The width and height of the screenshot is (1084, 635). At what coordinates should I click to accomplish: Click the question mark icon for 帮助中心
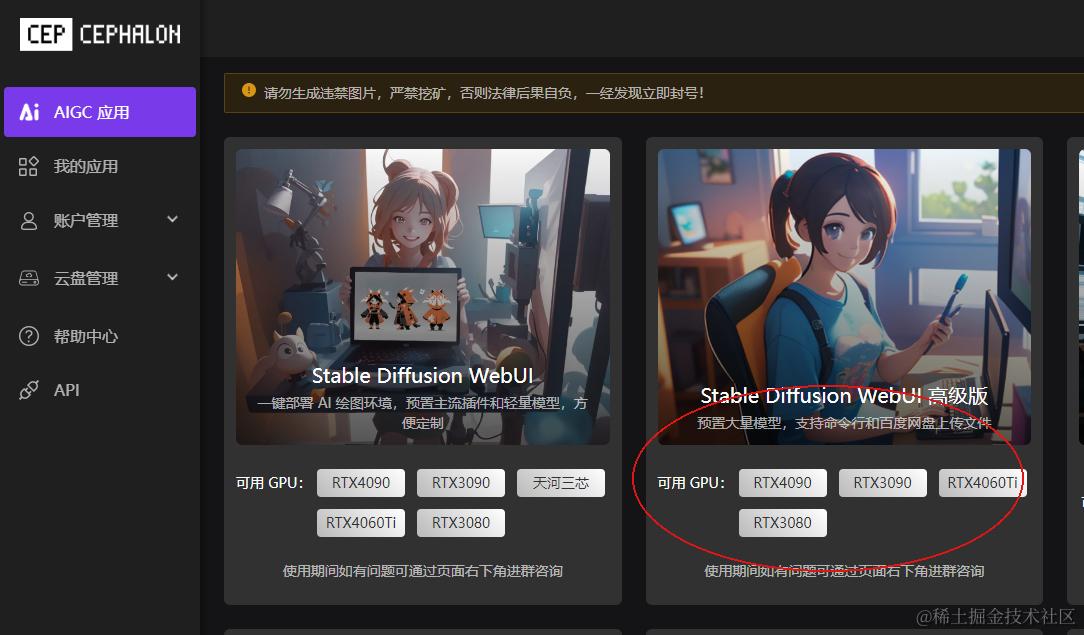[x=28, y=337]
